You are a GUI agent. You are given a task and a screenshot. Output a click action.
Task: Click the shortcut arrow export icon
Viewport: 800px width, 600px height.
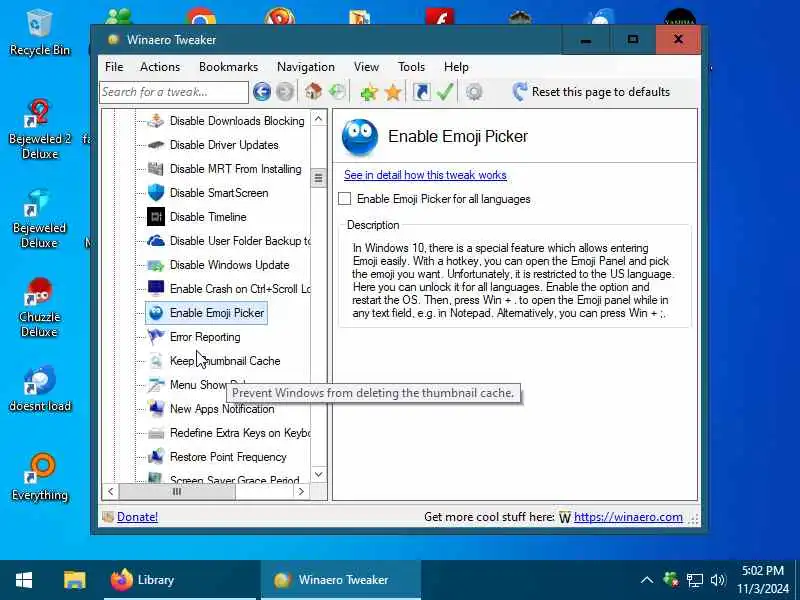(x=421, y=92)
